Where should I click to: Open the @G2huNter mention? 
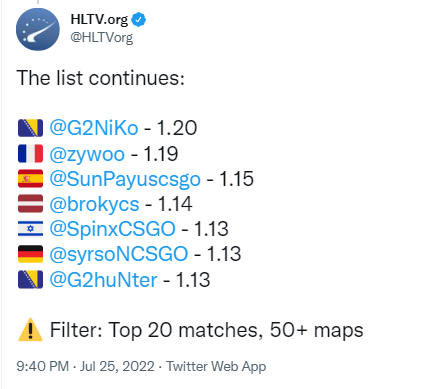tap(103, 279)
